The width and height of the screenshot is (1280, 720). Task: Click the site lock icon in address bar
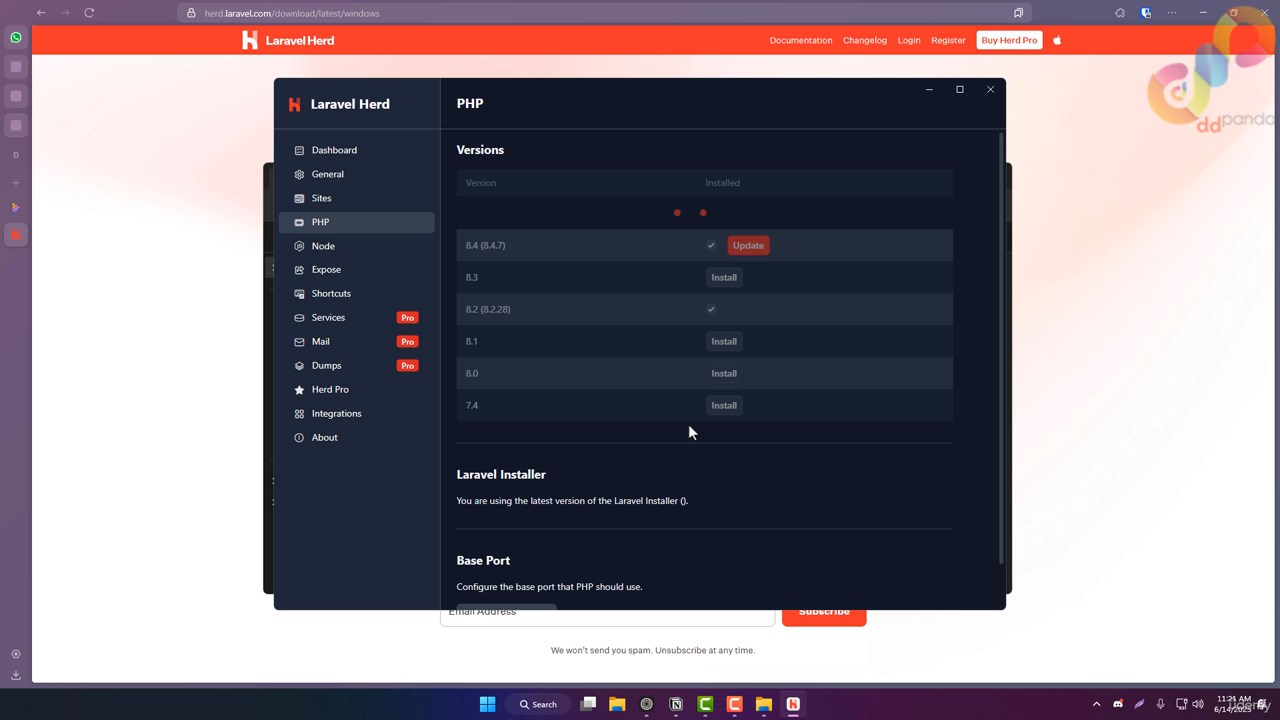[191, 13]
